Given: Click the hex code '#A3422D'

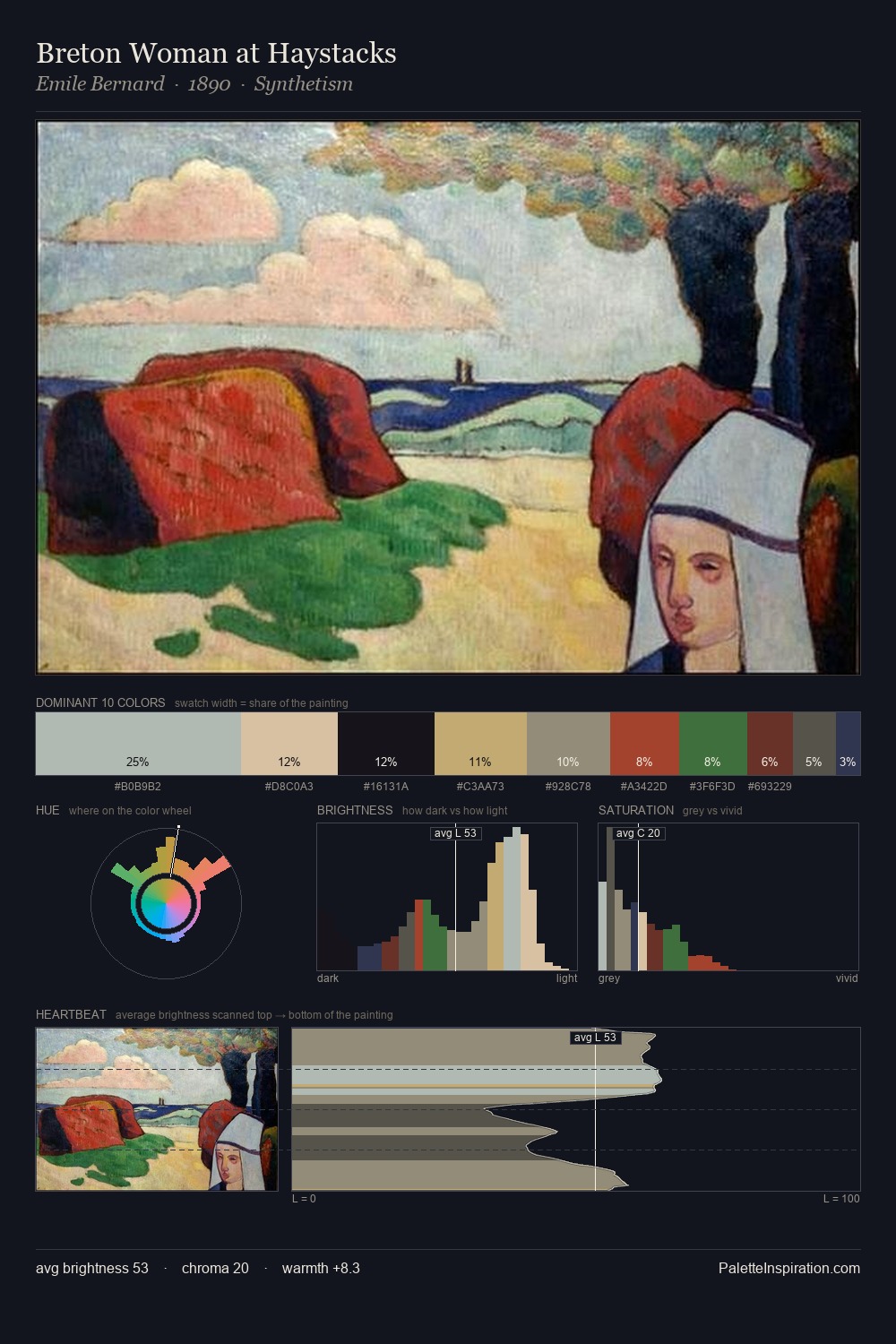Looking at the screenshot, I should [644, 787].
